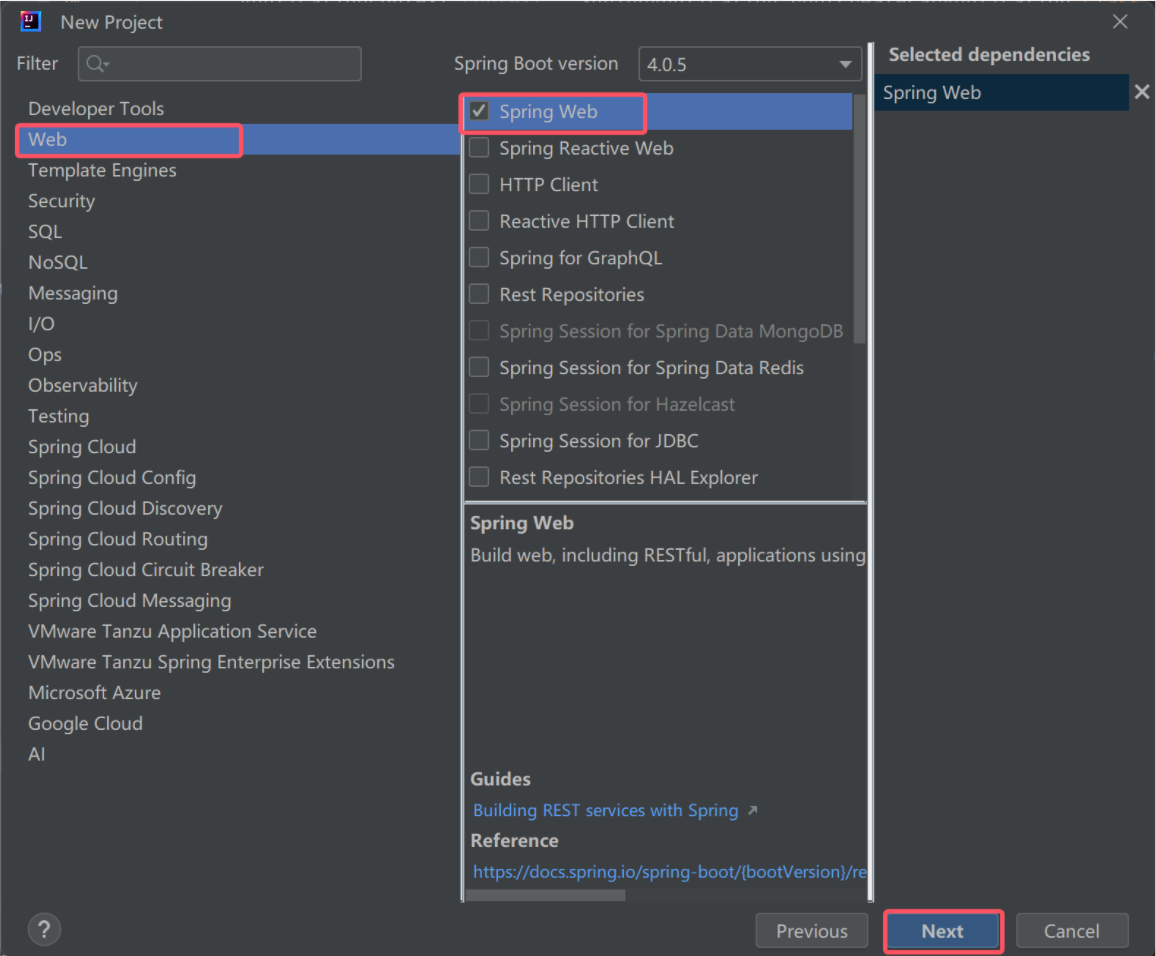Viewport: 1156px width, 956px height.
Task: Open the Spring Boot version dropdown
Action: [x=750, y=64]
